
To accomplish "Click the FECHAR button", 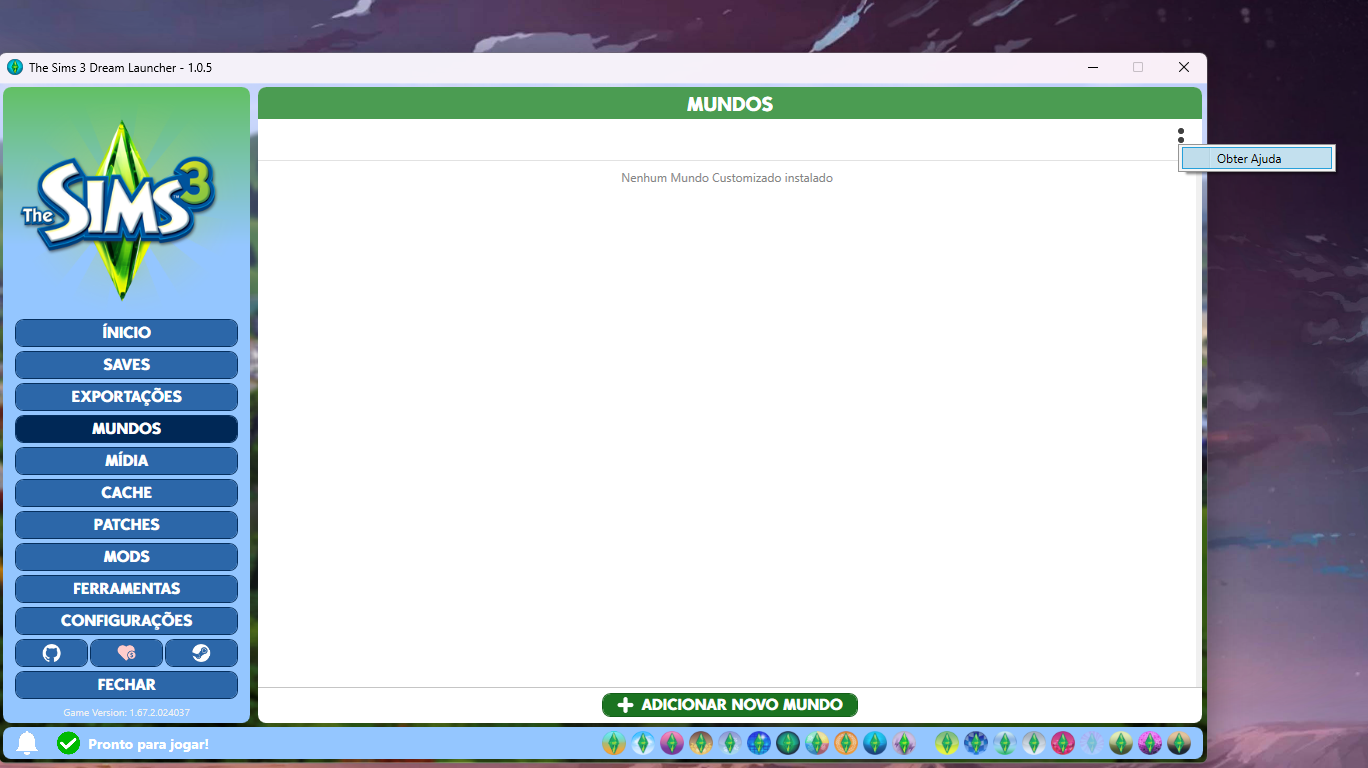I will tap(126, 685).
